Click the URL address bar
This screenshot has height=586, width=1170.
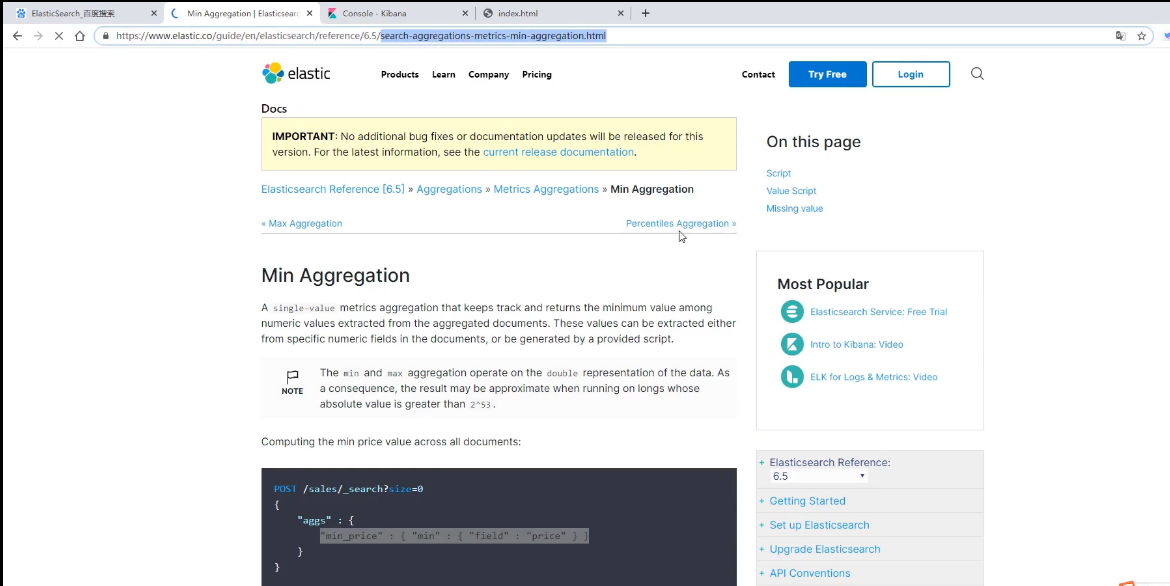coord(600,36)
